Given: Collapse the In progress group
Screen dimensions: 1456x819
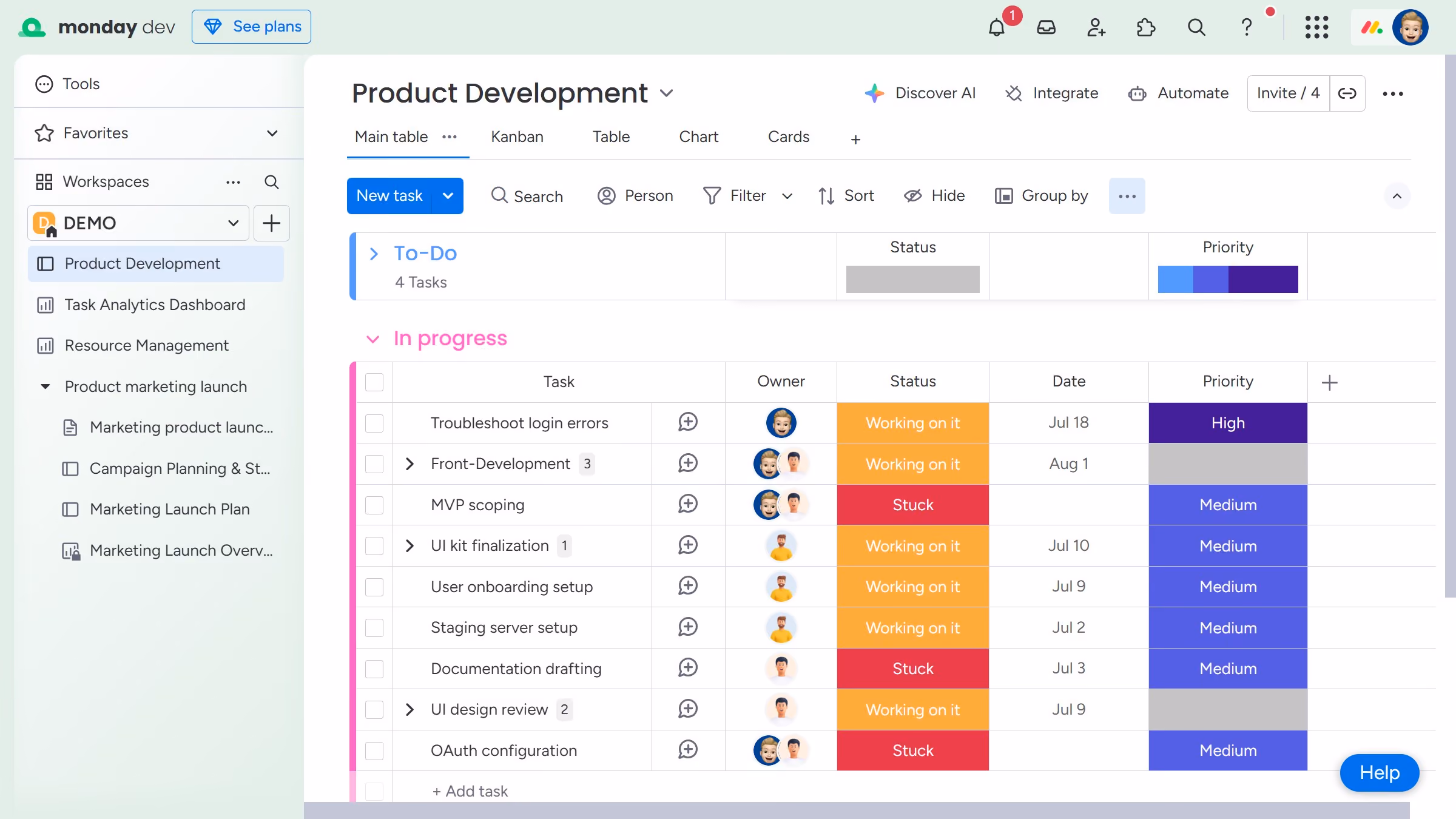Looking at the screenshot, I should click(x=373, y=339).
